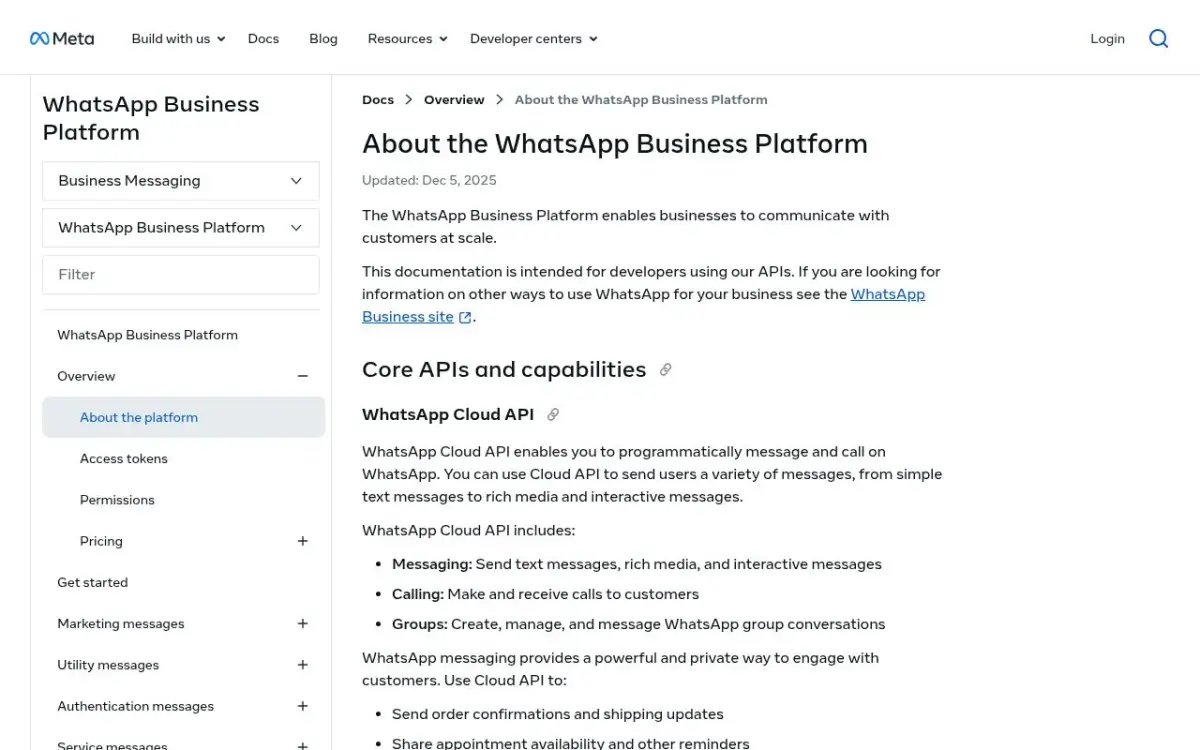Focus the Filter input field

(x=181, y=275)
